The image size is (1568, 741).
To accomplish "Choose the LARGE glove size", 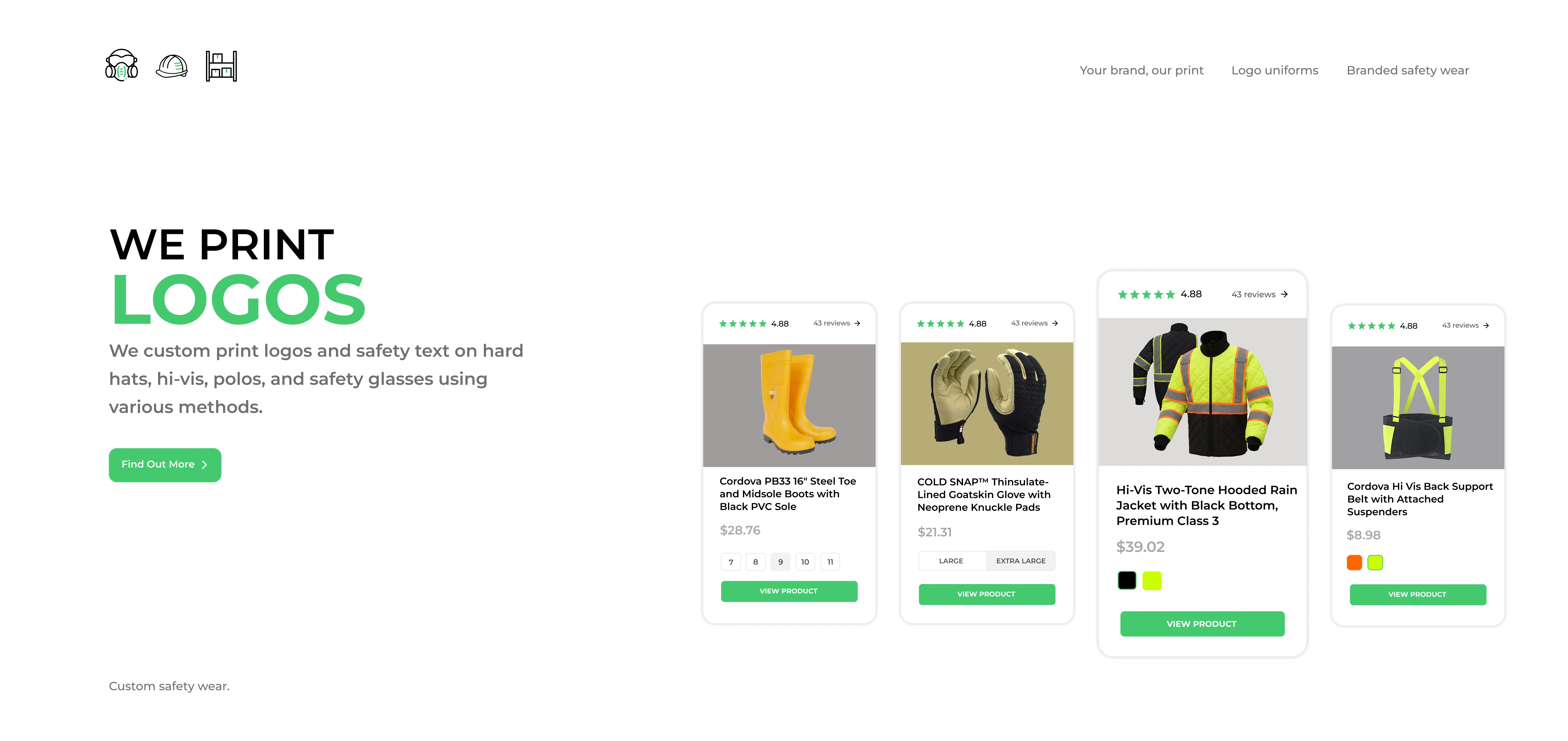I will [x=951, y=561].
